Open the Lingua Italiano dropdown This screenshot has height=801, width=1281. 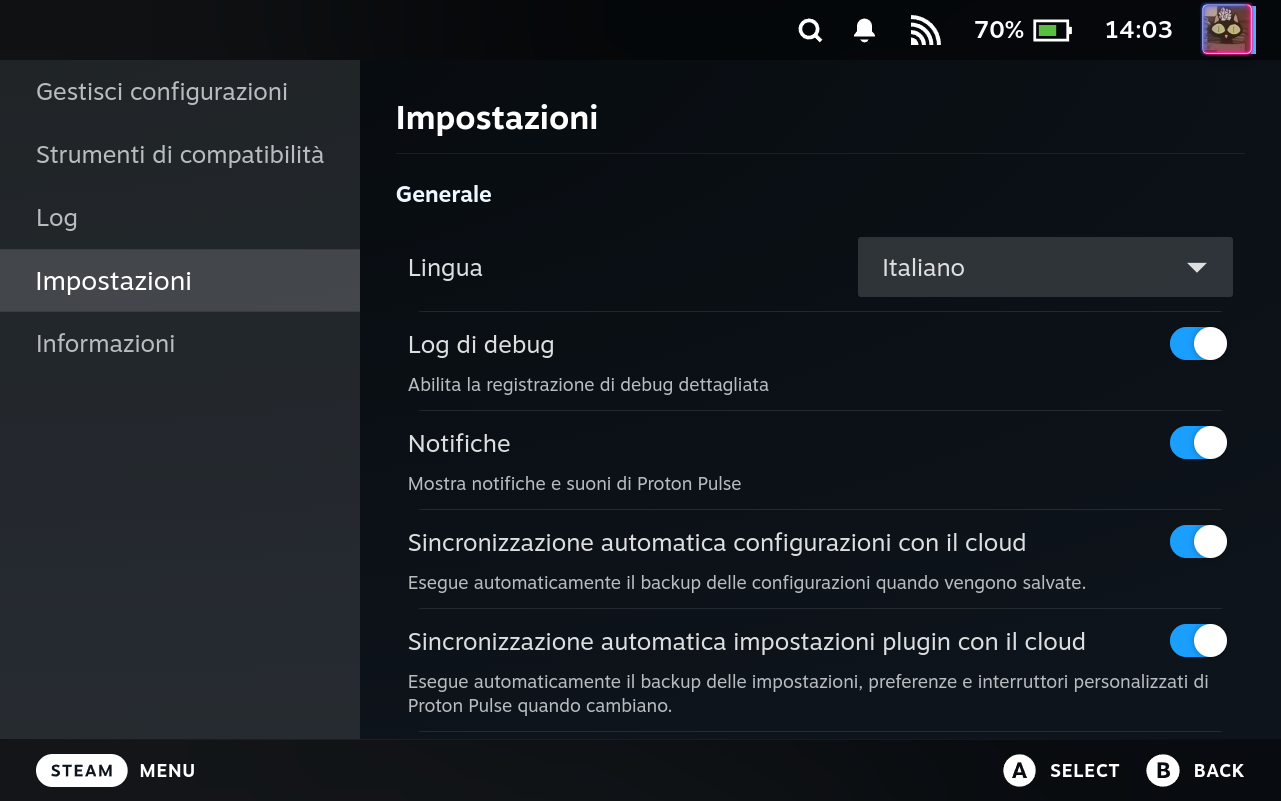click(1045, 267)
